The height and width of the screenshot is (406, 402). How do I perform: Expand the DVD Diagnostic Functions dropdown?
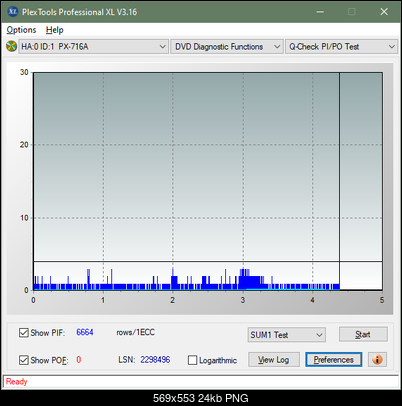(x=227, y=47)
